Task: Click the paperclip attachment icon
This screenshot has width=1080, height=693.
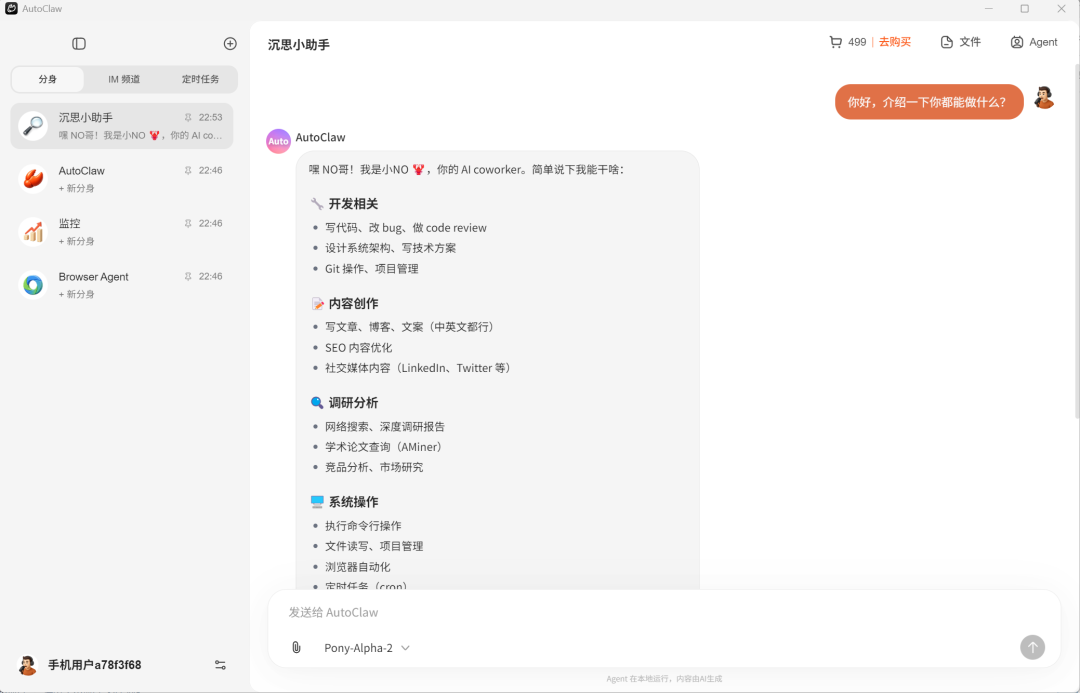Action: (x=296, y=648)
